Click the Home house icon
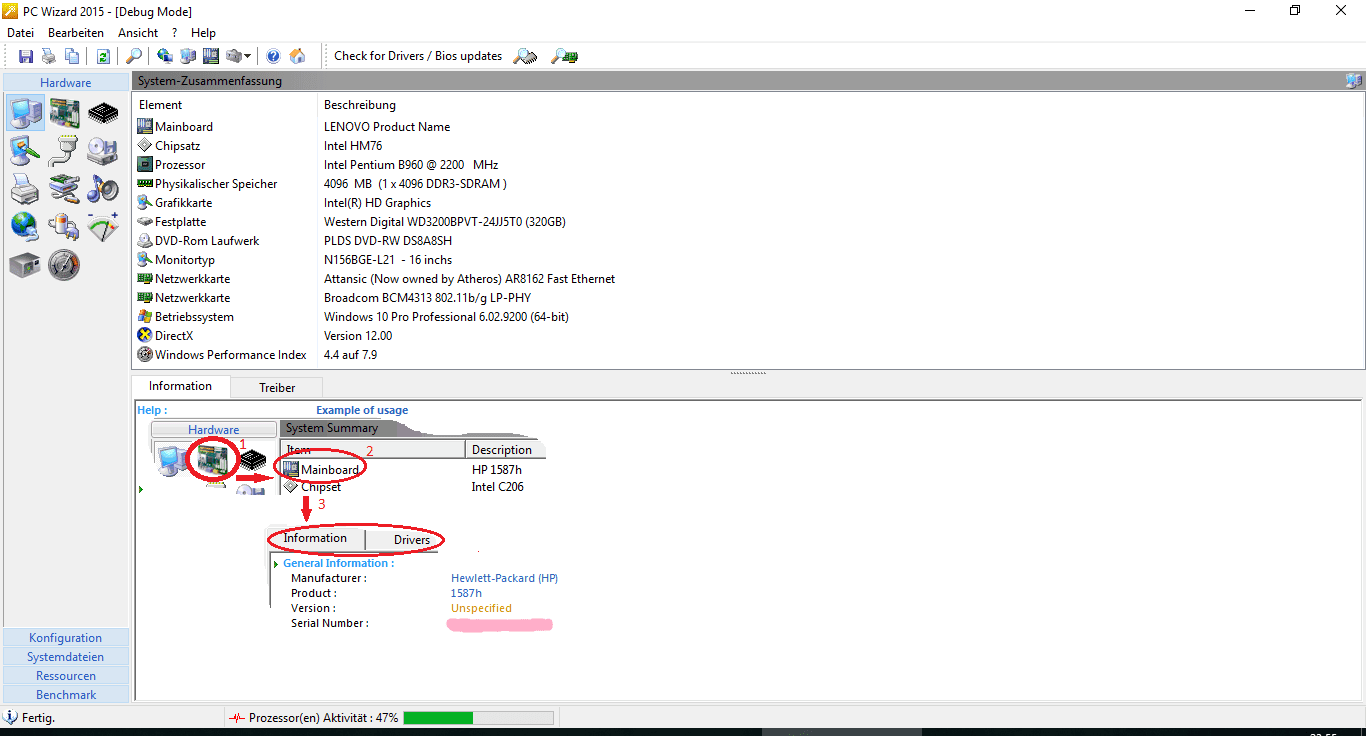This screenshot has width=1366, height=736. pos(297,56)
